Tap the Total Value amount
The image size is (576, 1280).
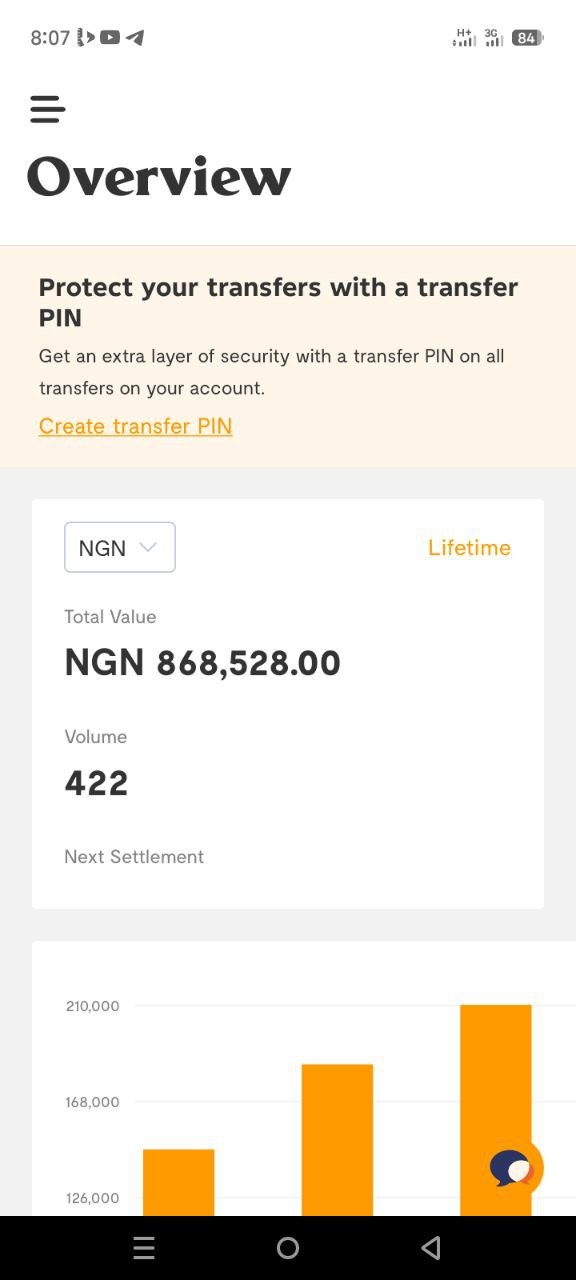click(202, 662)
